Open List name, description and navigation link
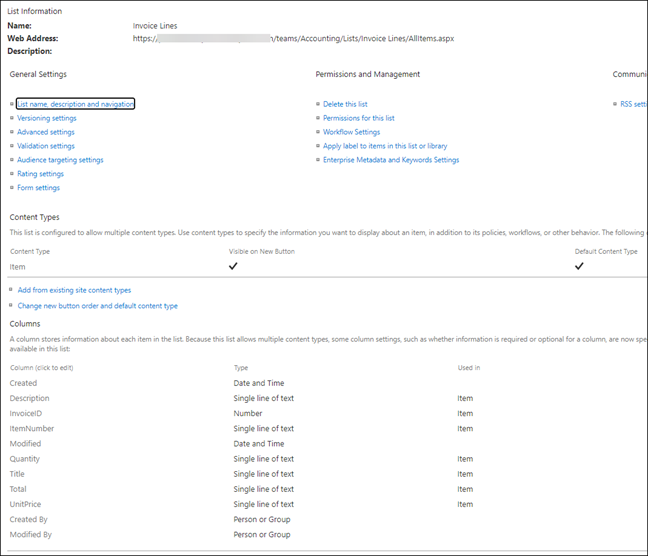The image size is (648, 556). coord(75,104)
